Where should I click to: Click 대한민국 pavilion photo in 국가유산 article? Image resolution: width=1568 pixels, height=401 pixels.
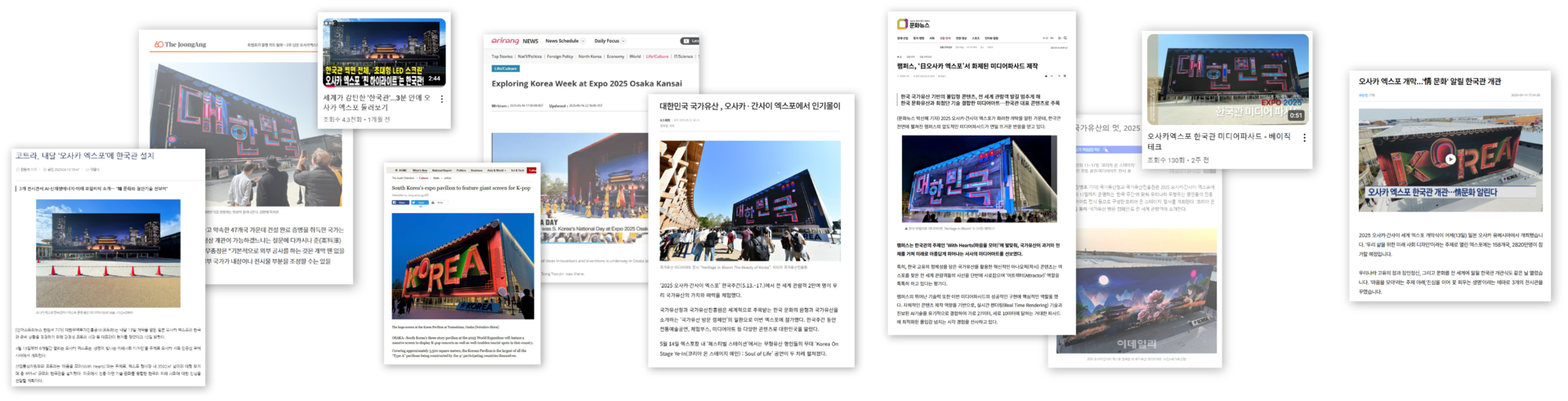point(750,201)
